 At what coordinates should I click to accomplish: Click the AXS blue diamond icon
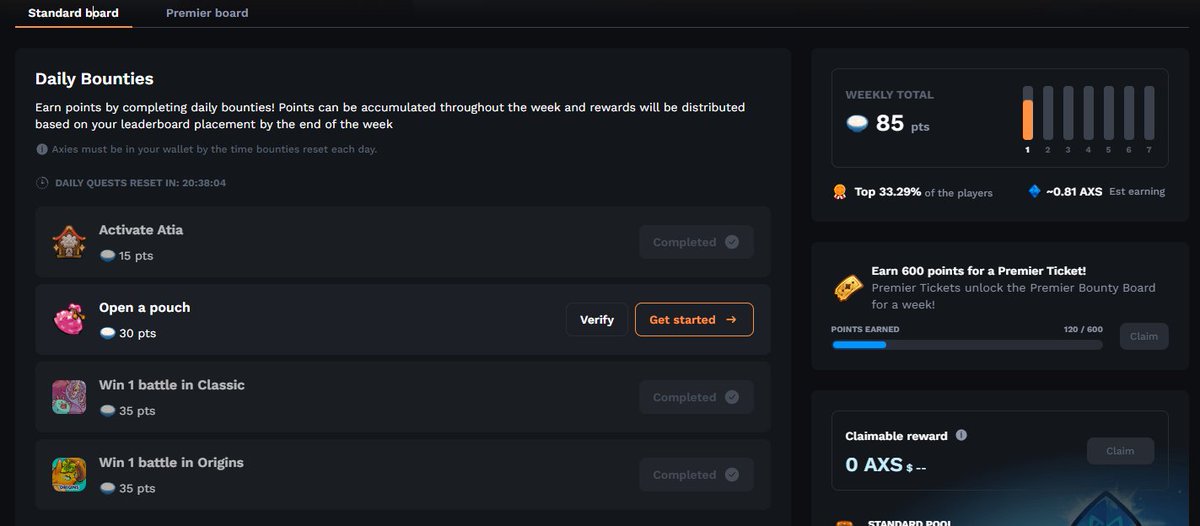pos(1034,191)
